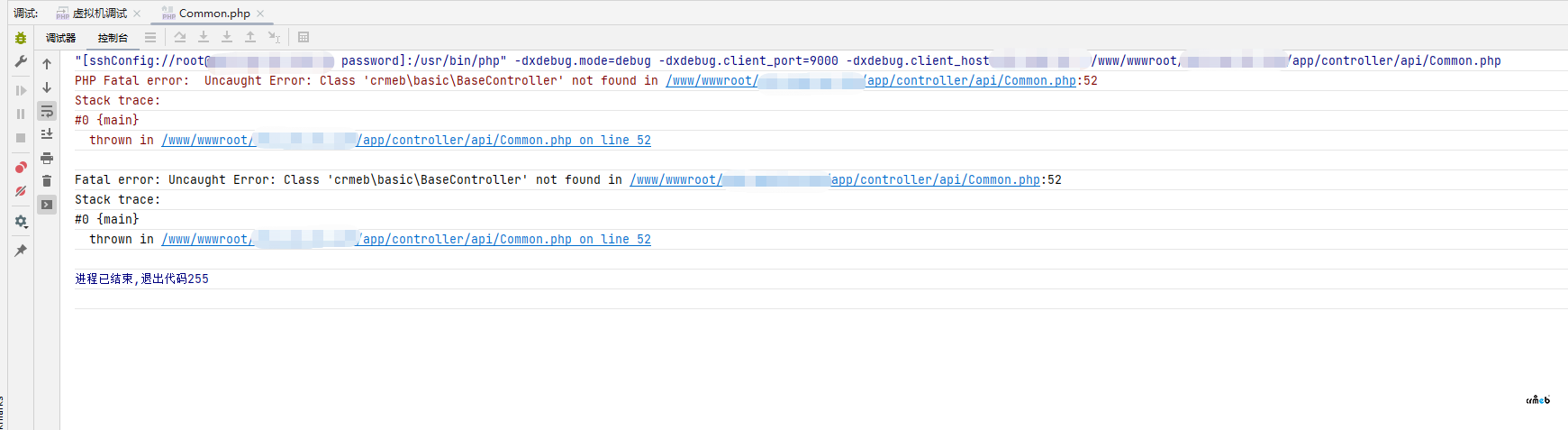Open debugger settings gear dropdown
Screen dimensions: 1568x430
[x=21, y=221]
